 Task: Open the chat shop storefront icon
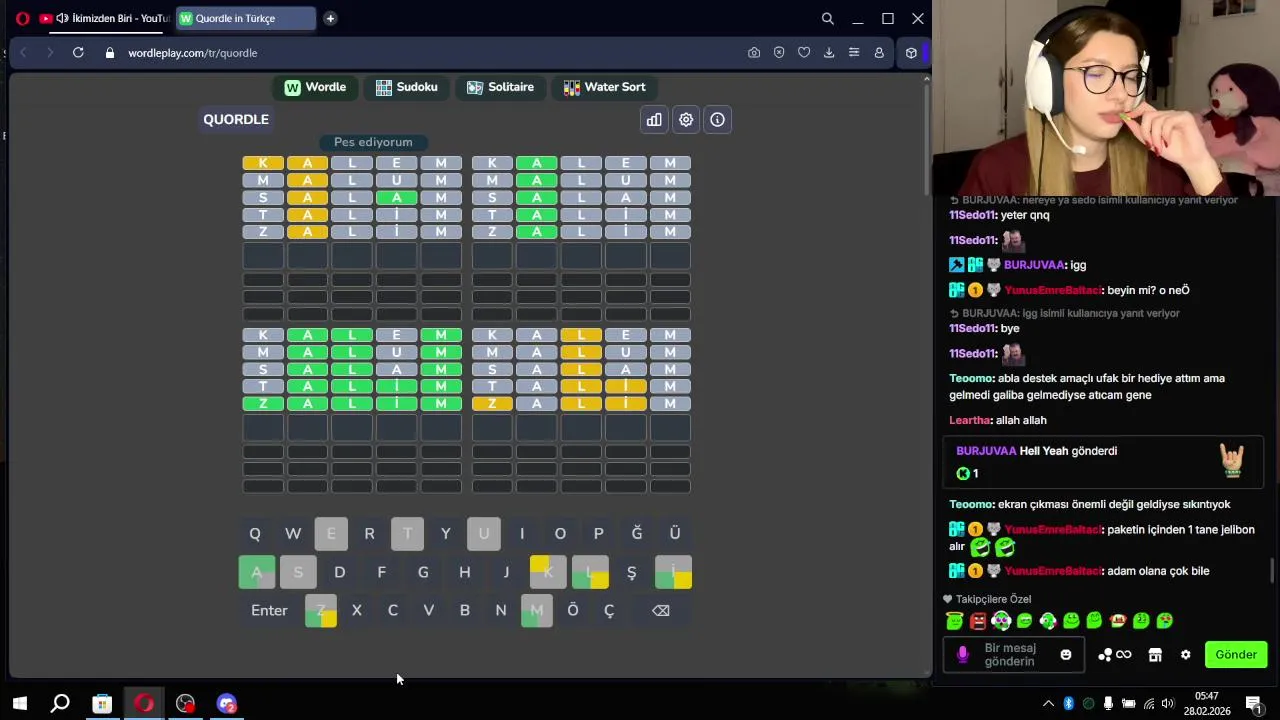click(x=1155, y=655)
